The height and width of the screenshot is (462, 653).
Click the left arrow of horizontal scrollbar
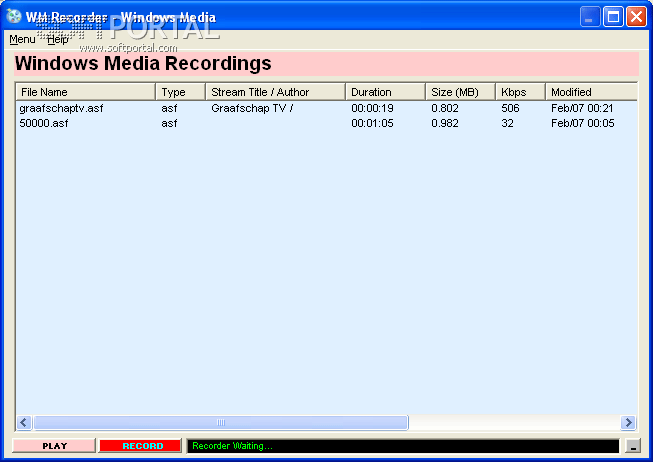(24, 422)
